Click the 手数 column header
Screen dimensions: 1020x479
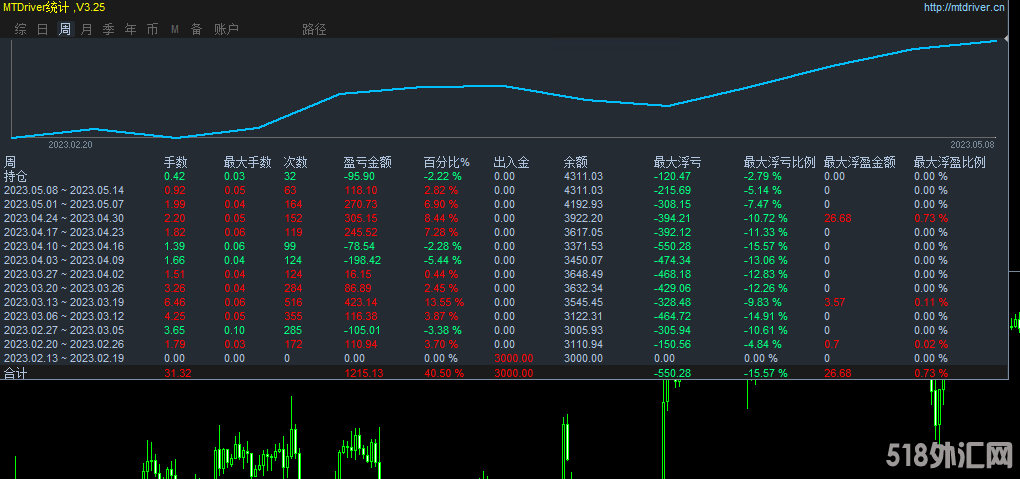pyautogui.click(x=176, y=162)
